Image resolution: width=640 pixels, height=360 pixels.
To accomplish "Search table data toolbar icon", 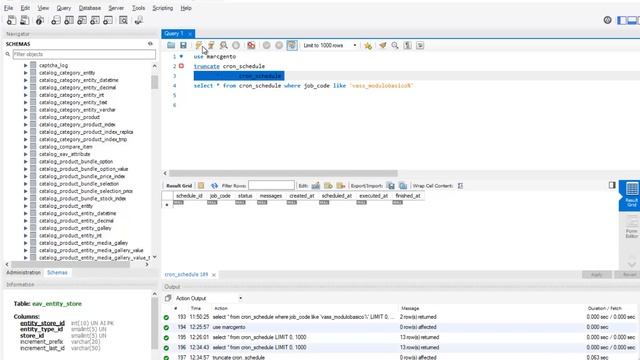I will click(x=123, y=20).
